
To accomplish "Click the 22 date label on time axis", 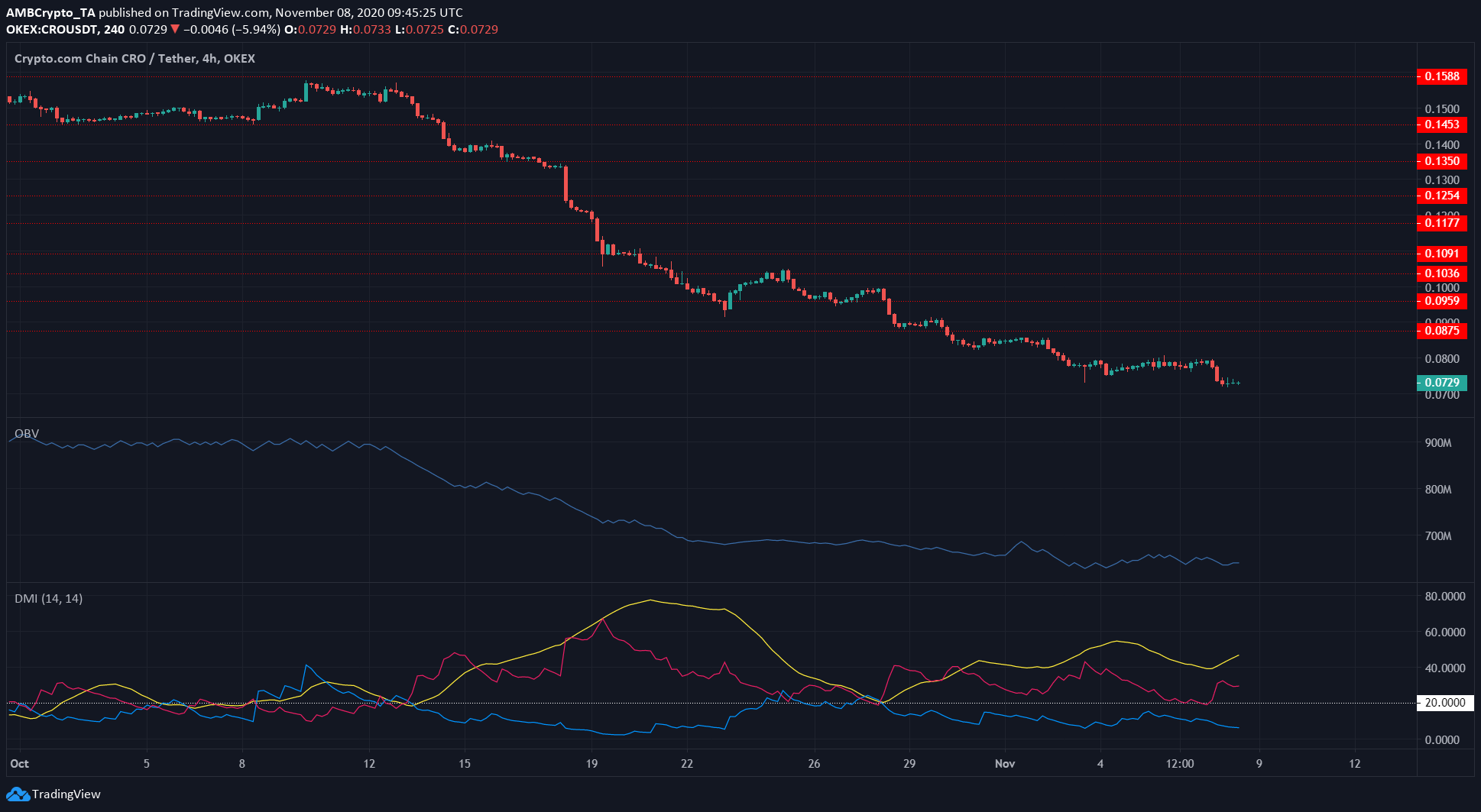I will 687,764.
